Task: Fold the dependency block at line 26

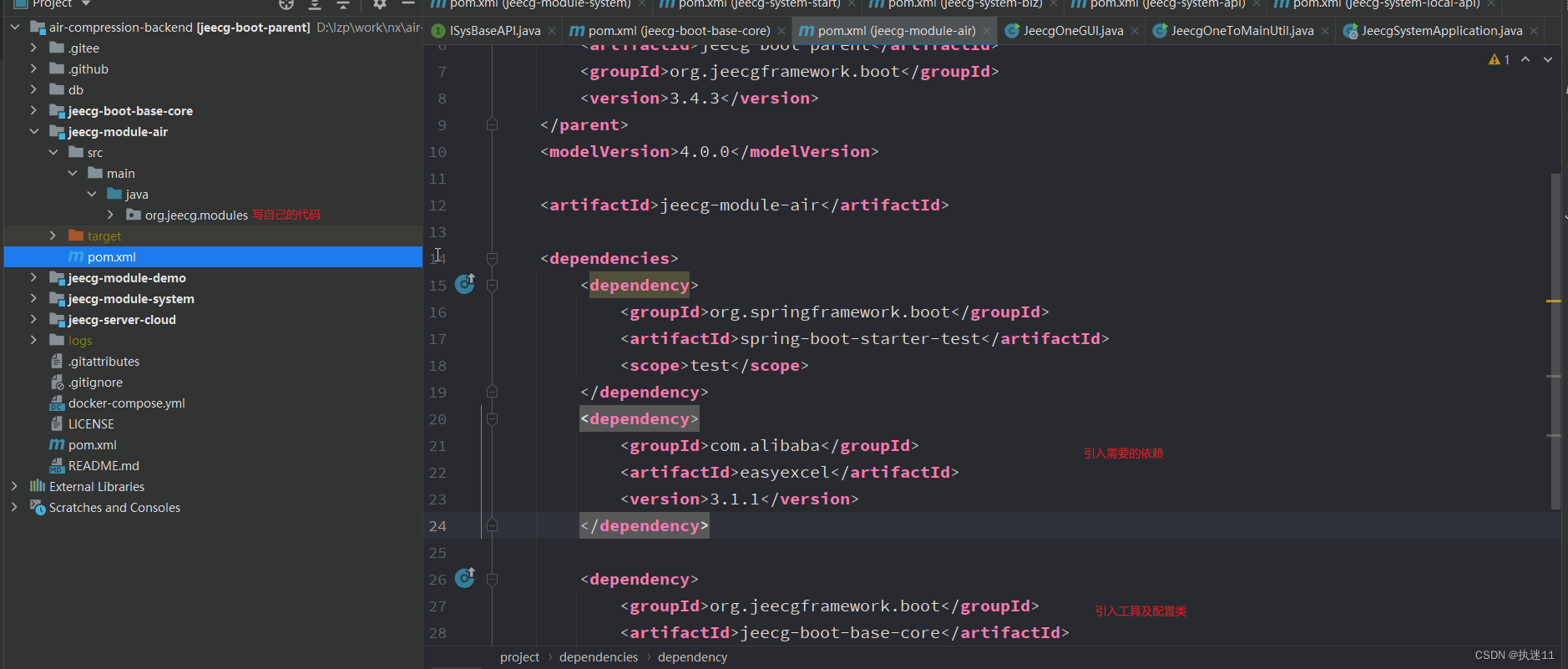Action: 493,580
